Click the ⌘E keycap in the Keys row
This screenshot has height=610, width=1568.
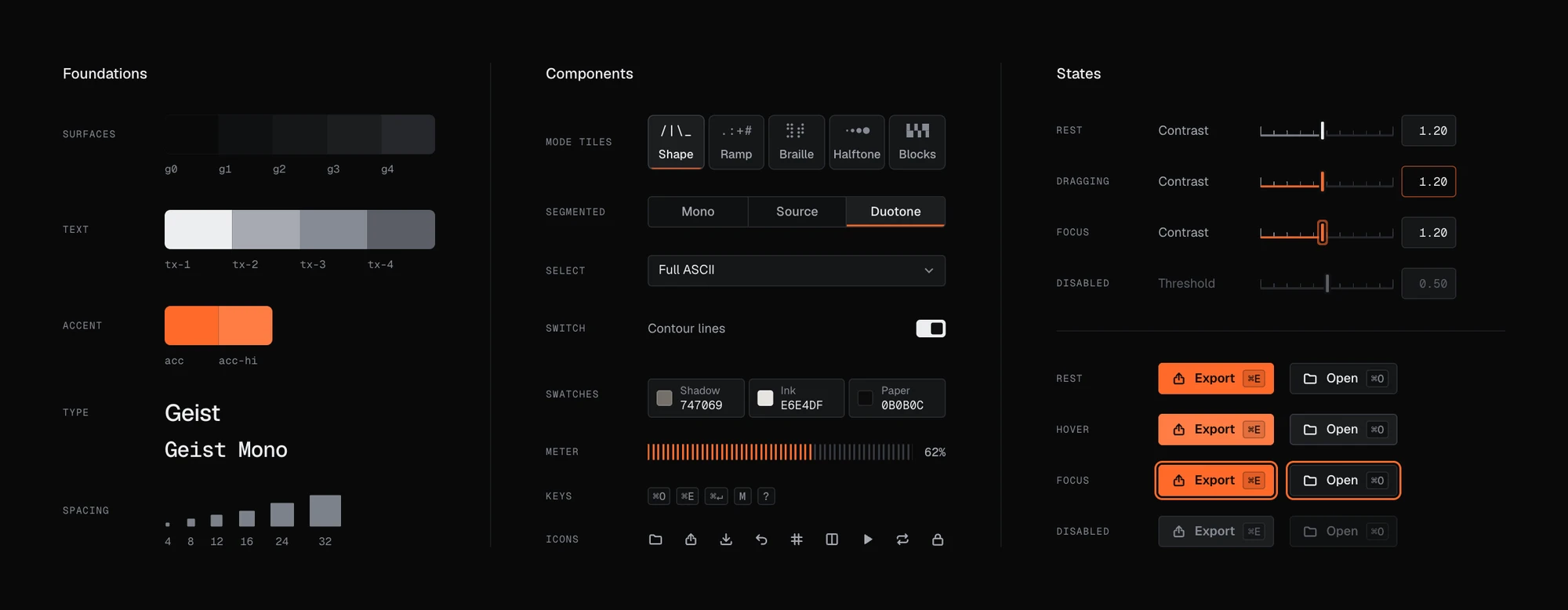(688, 496)
